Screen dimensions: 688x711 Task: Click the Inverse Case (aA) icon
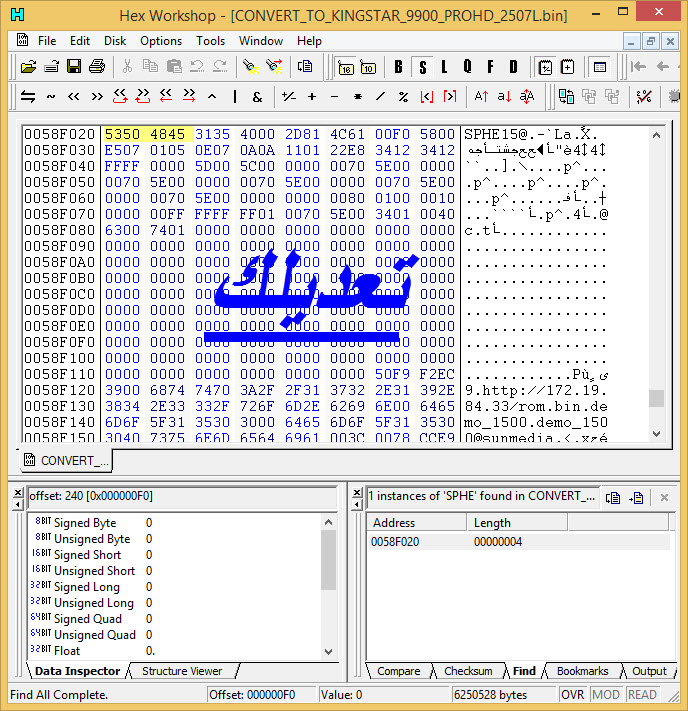coord(527,97)
